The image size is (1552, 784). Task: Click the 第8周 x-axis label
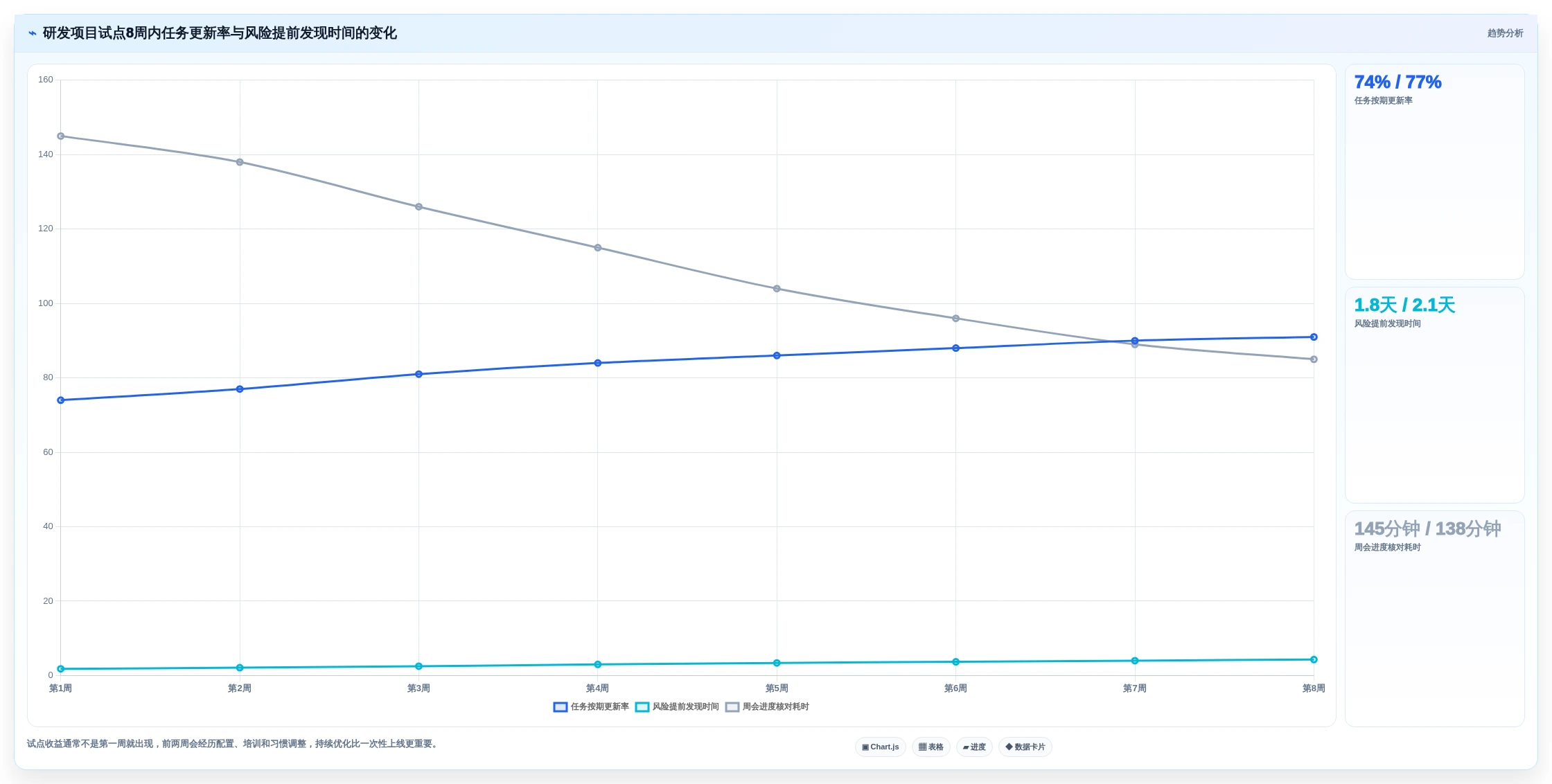coord(1314,688)
